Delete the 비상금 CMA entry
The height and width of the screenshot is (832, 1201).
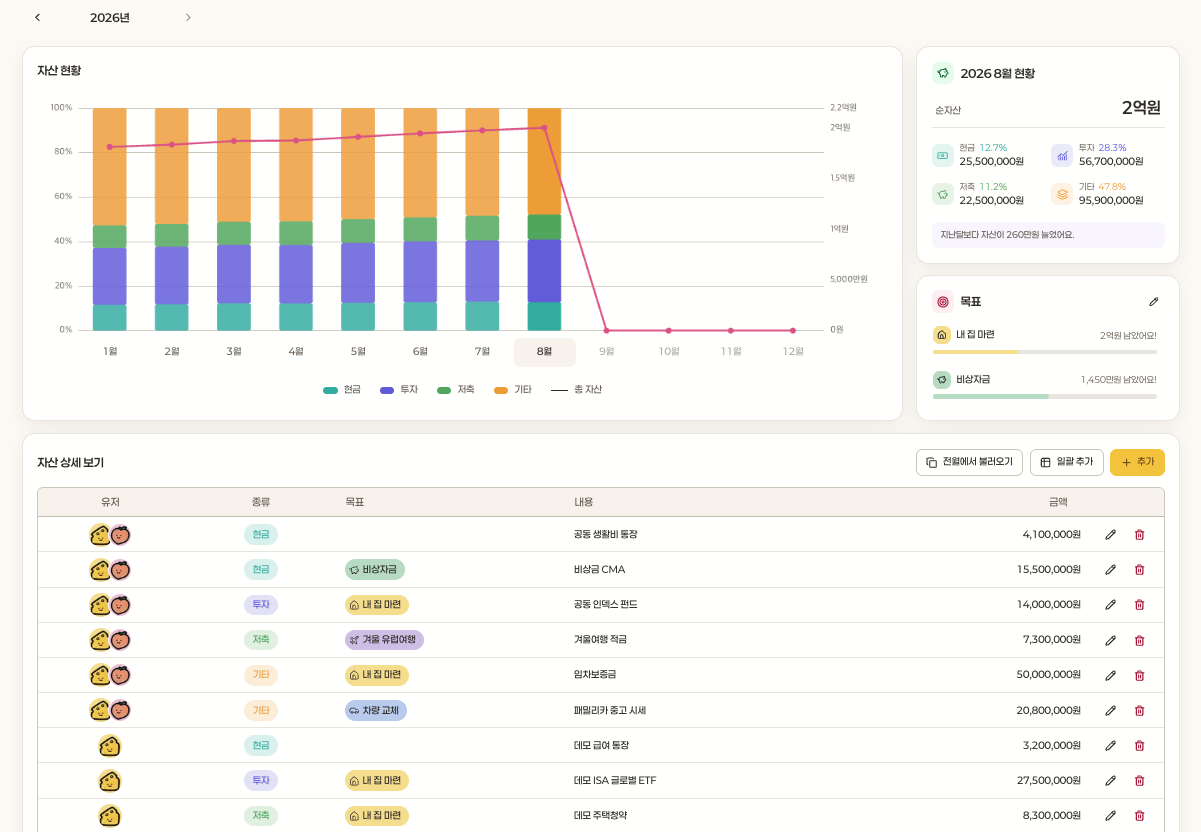pos(1139,570)
